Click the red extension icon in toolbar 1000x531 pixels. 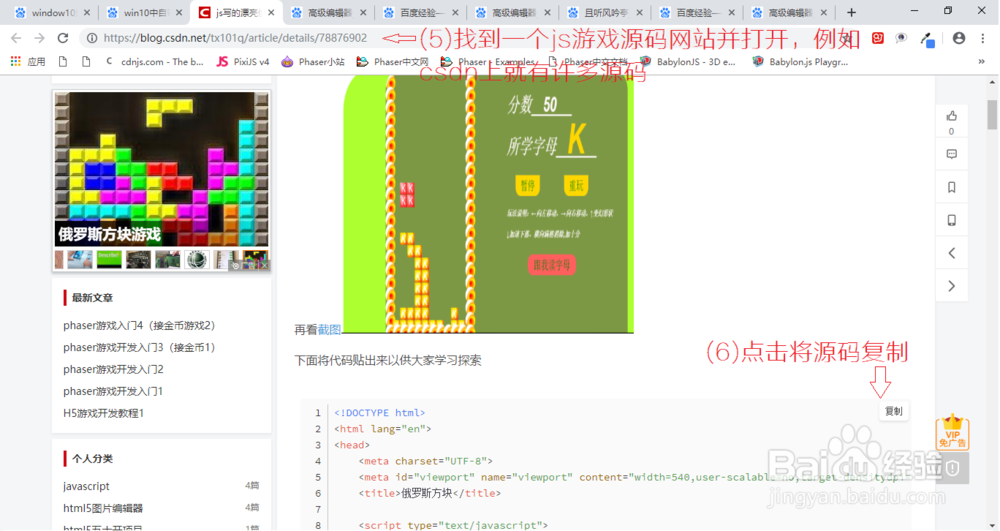[878, 38]
